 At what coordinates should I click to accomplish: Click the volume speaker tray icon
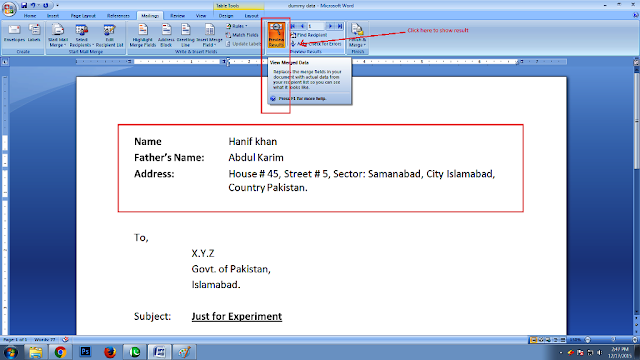click(600, 353)
